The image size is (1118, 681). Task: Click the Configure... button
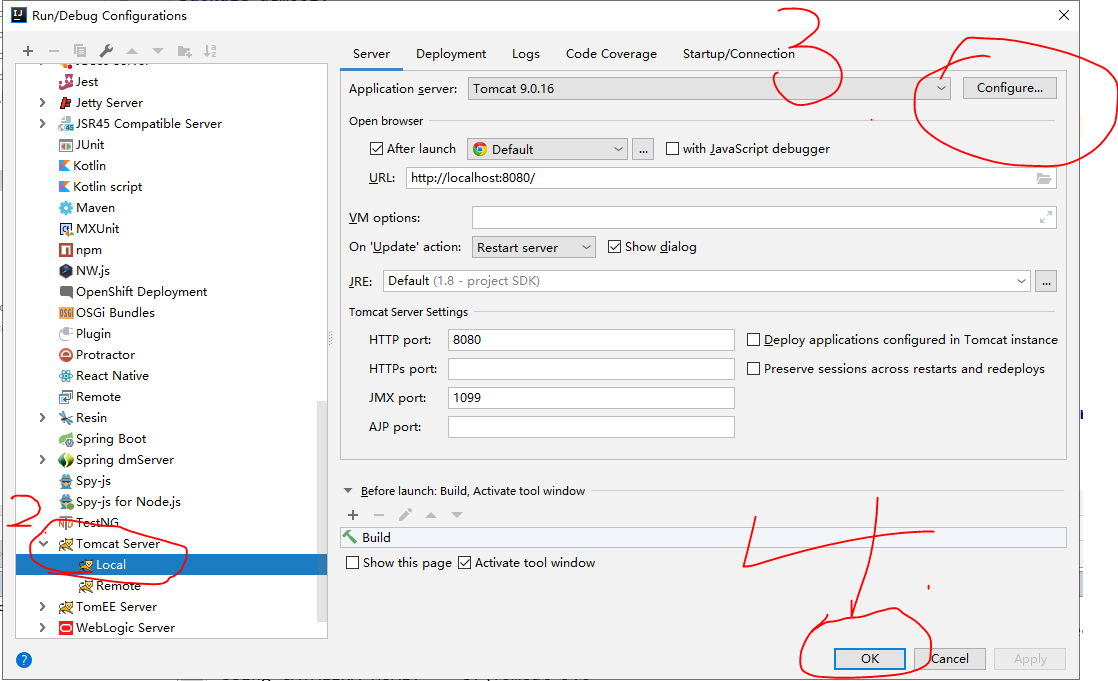[x=1010, y=88]
